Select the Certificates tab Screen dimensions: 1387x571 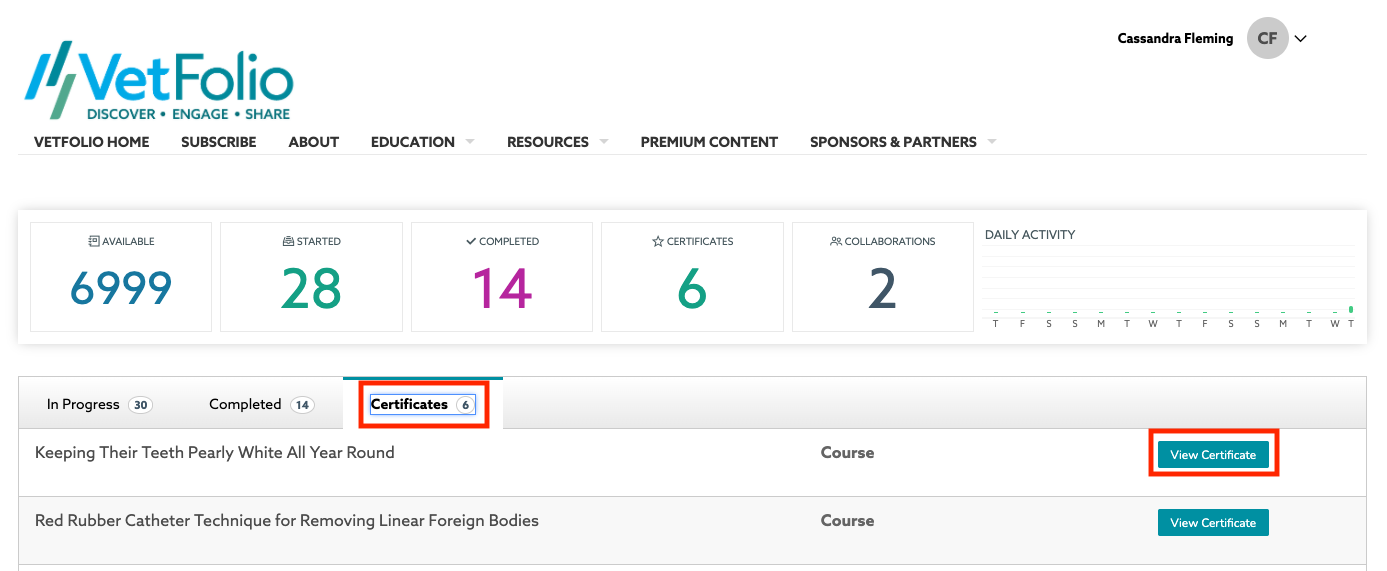point(423,405)
